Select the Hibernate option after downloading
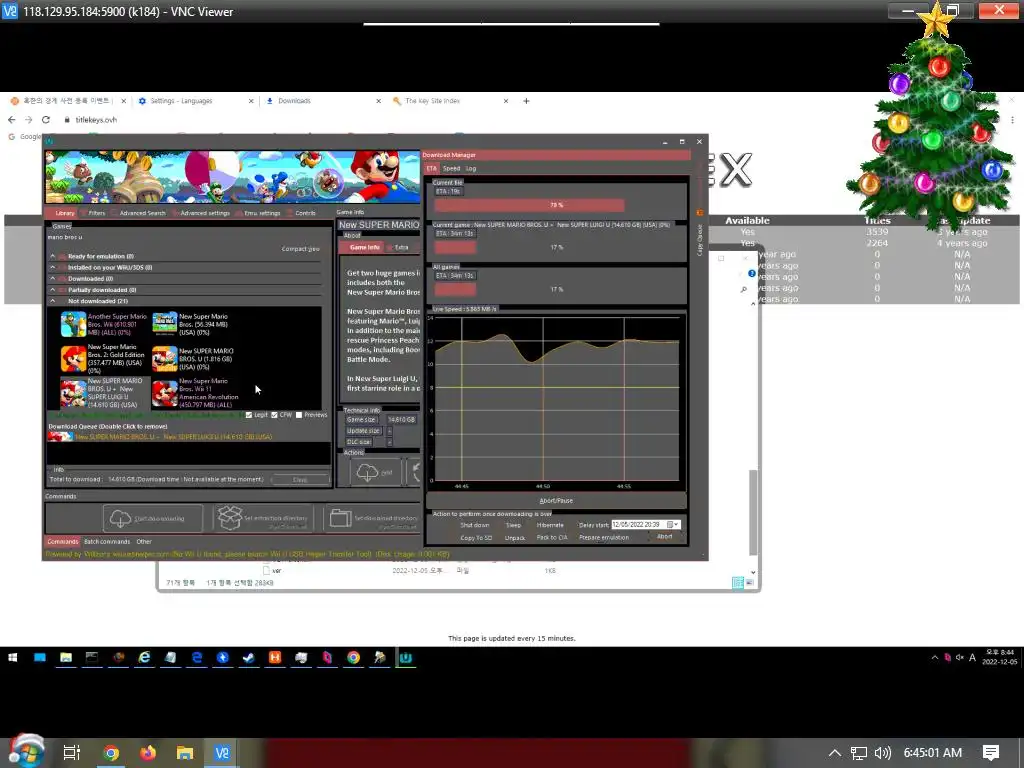Image resolution: width=1024 pixels, height=768 pixels. coord(550,525)
